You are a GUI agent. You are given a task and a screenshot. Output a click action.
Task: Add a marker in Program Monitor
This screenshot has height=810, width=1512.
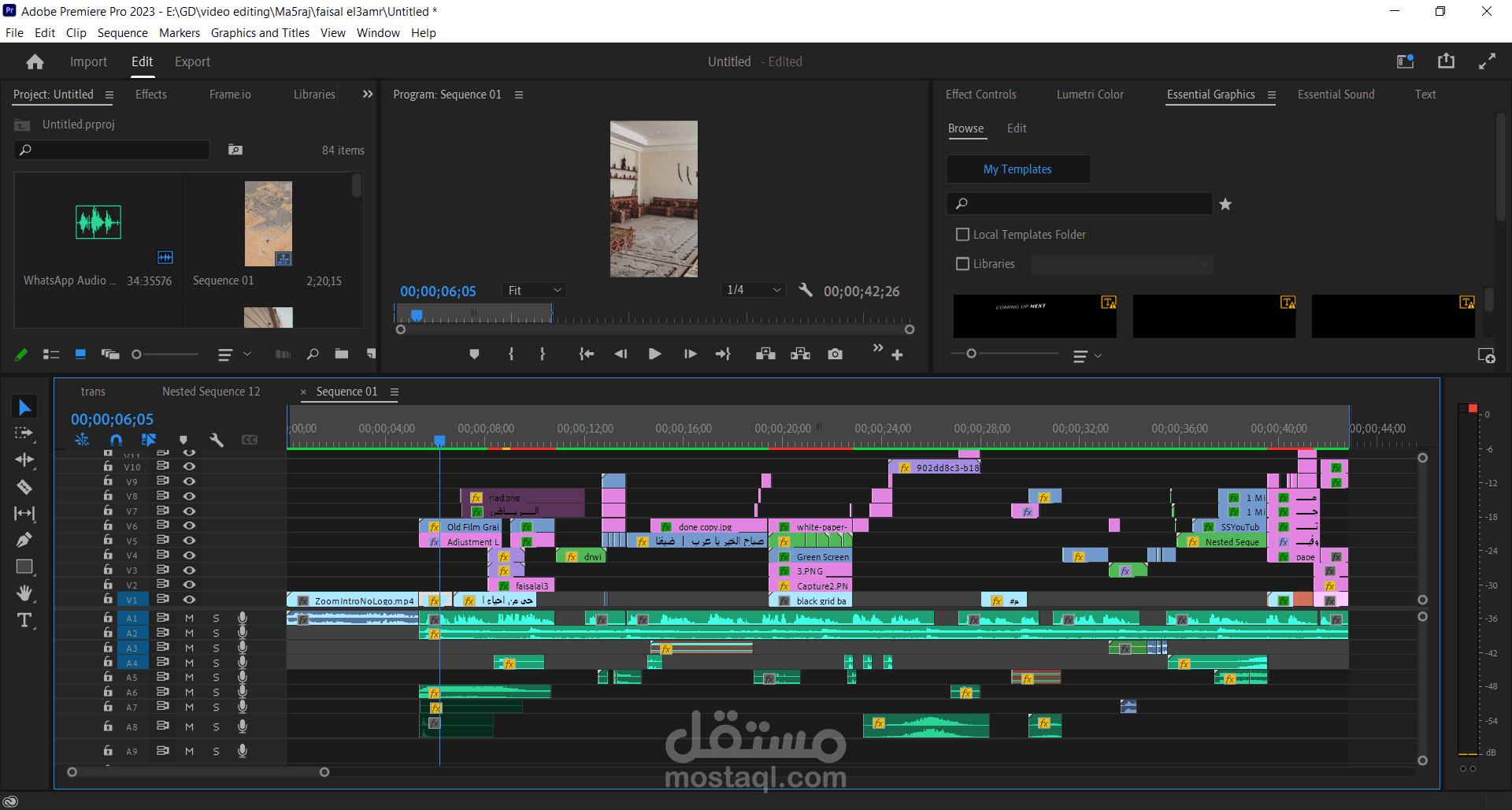tap(474, 355)
